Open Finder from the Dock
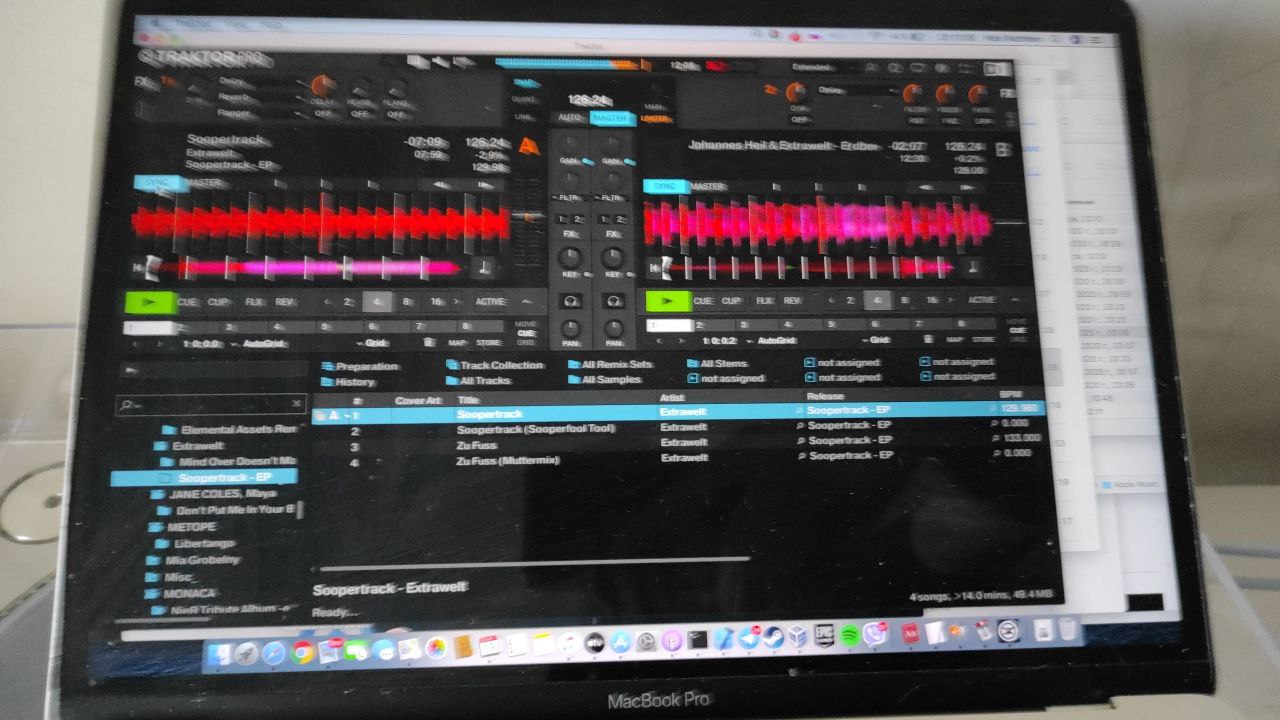The width and height of the screenshot is (1280, 720). click(217, 654)
